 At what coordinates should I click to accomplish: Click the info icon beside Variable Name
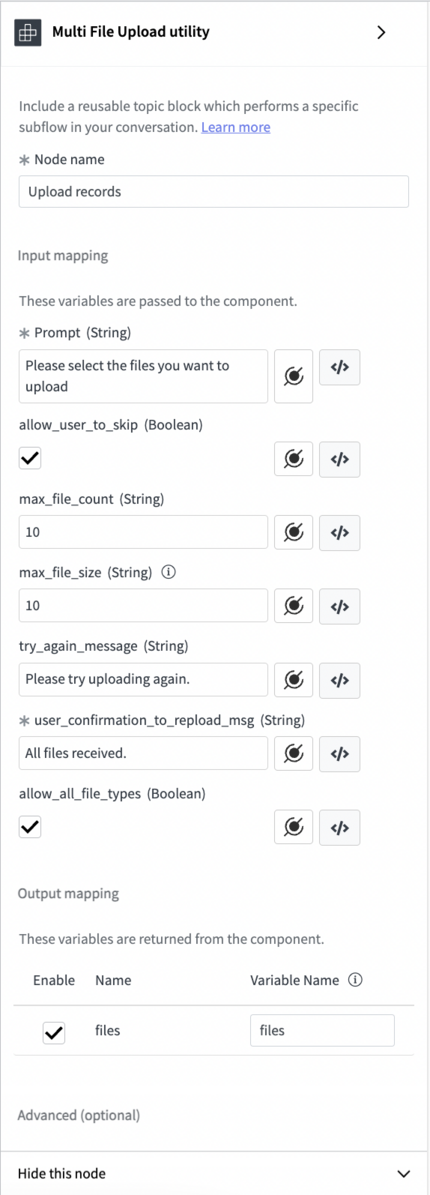[x=354, y=981]
